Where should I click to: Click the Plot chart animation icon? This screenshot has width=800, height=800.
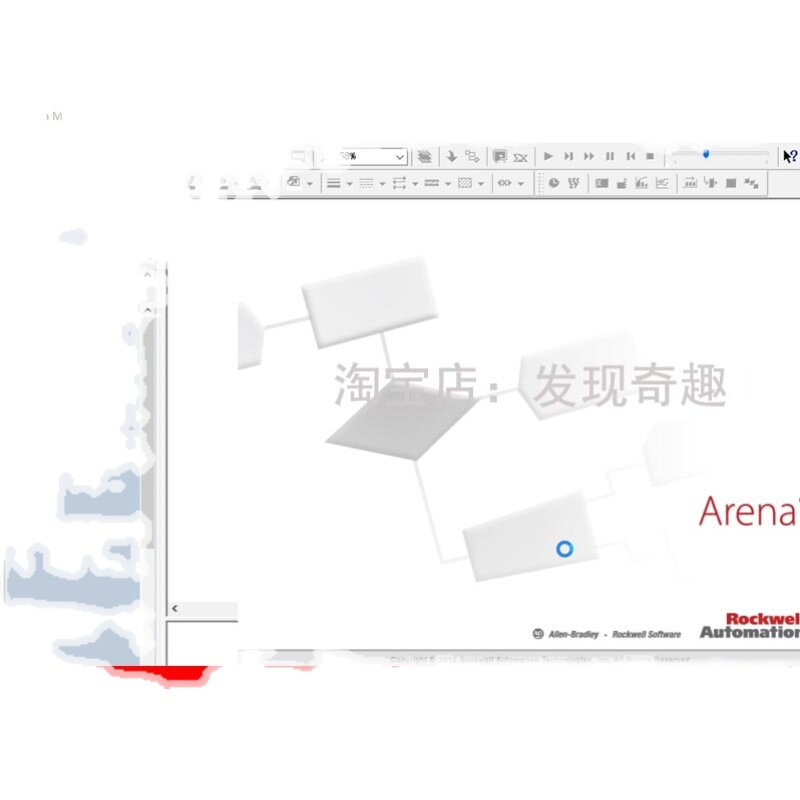pos(641,183)
